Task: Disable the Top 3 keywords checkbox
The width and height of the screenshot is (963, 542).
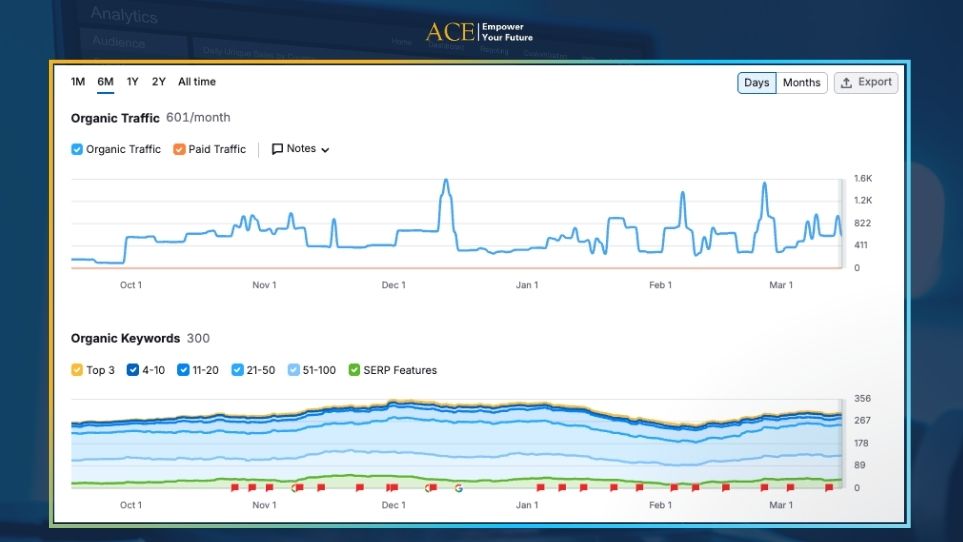Action: pyautogui.click(x=77, y=370)
